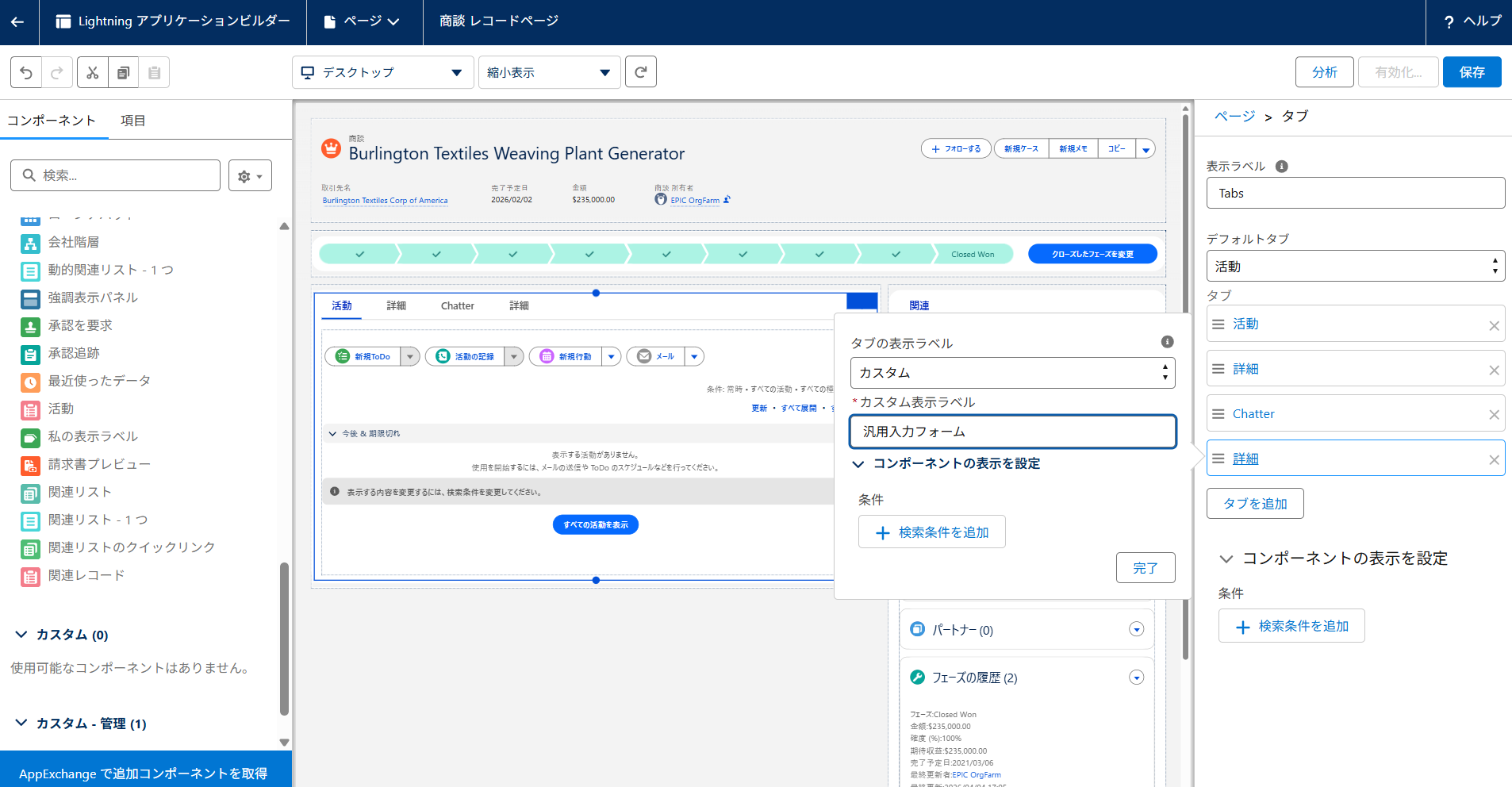The width and height of the screenshot is (1512, 787).
Task: Click the refresh canvas icon button
Action: 640,72
